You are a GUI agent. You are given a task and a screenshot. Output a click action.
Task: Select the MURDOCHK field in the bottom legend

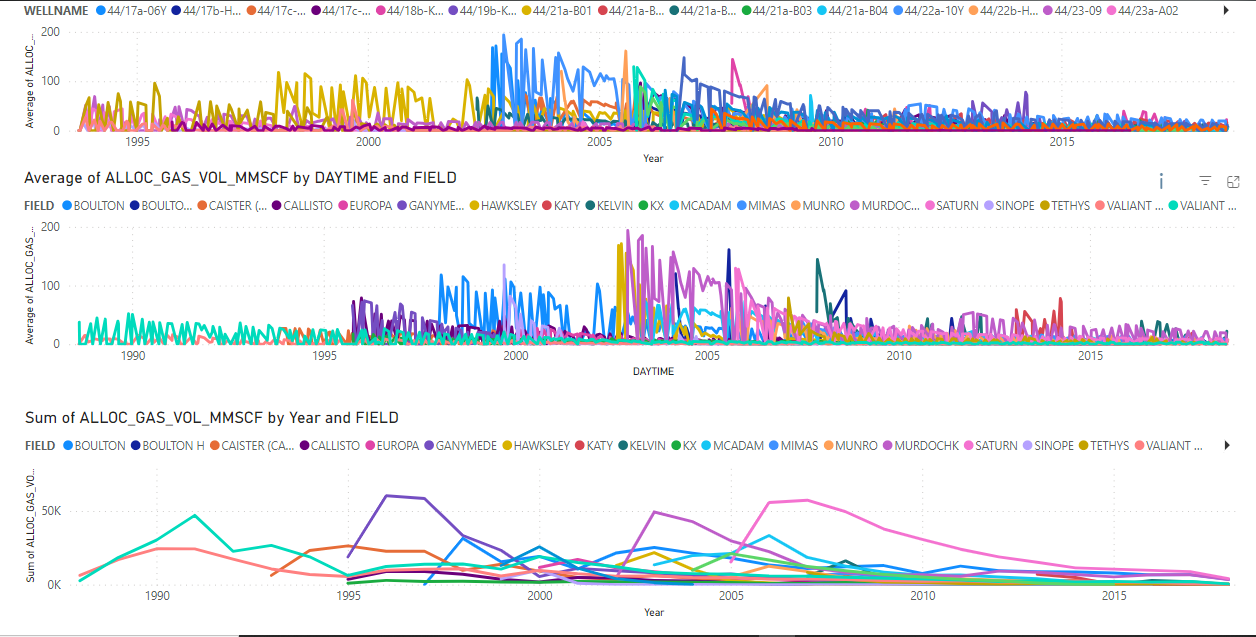[x=928, y=446]
